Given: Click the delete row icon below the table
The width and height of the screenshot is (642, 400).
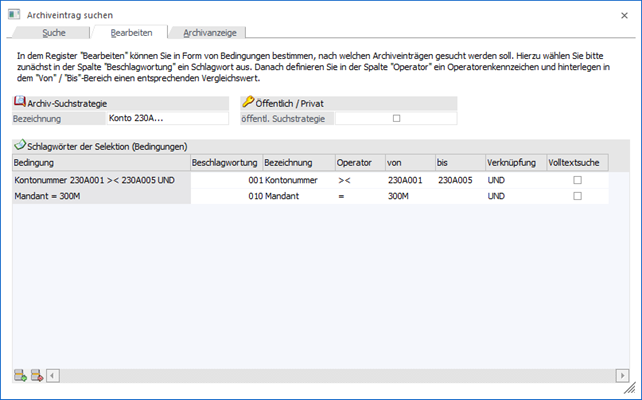Looking at the screenshot, I should pyautogui.click(x=37, y=376).
